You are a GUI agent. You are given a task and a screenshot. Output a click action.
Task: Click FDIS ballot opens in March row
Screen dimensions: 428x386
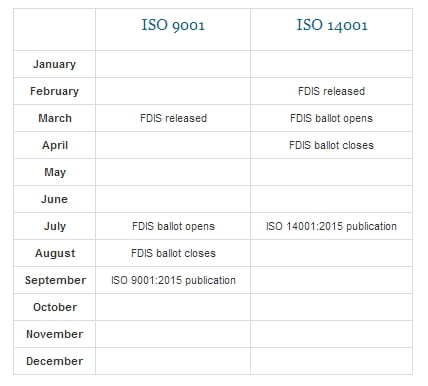click(x=331, y=118)
